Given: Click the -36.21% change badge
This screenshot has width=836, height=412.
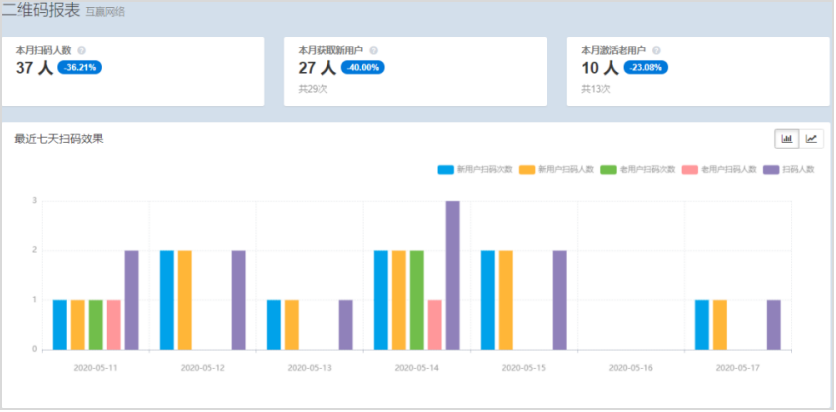Looking at the screenshot, I should [79, 68].
